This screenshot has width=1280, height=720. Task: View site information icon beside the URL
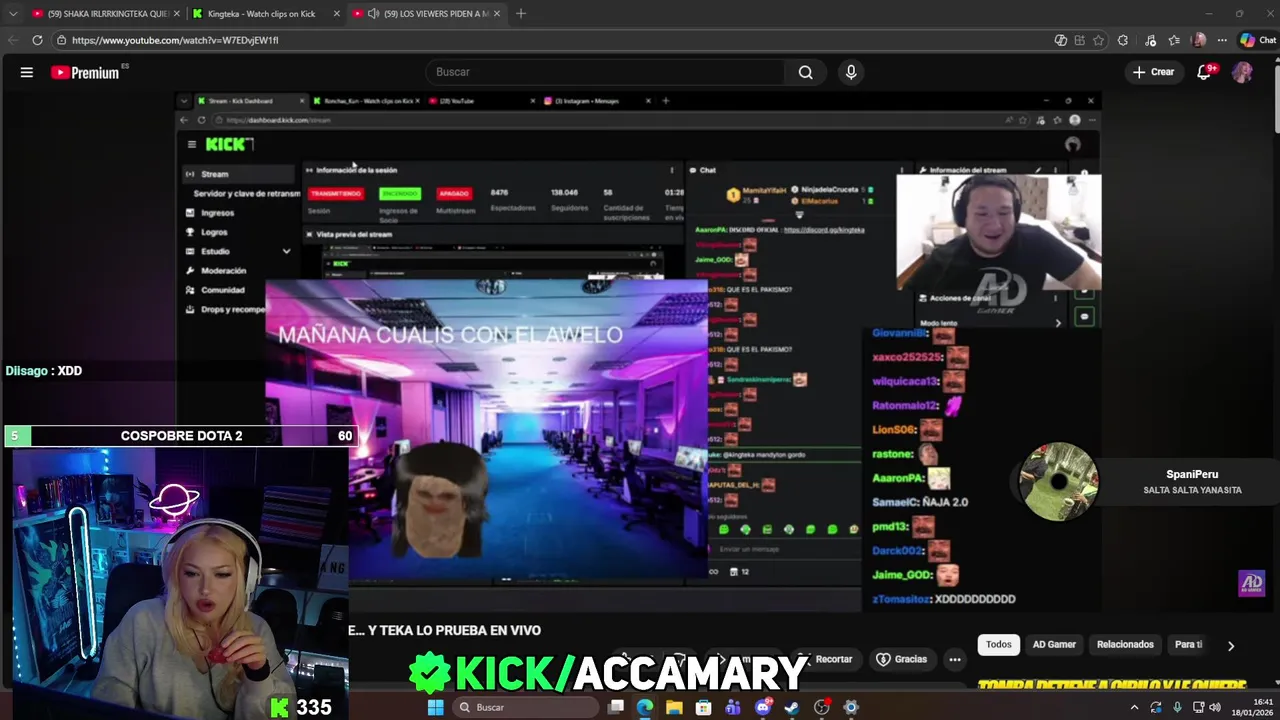click(x=61, y=40)
